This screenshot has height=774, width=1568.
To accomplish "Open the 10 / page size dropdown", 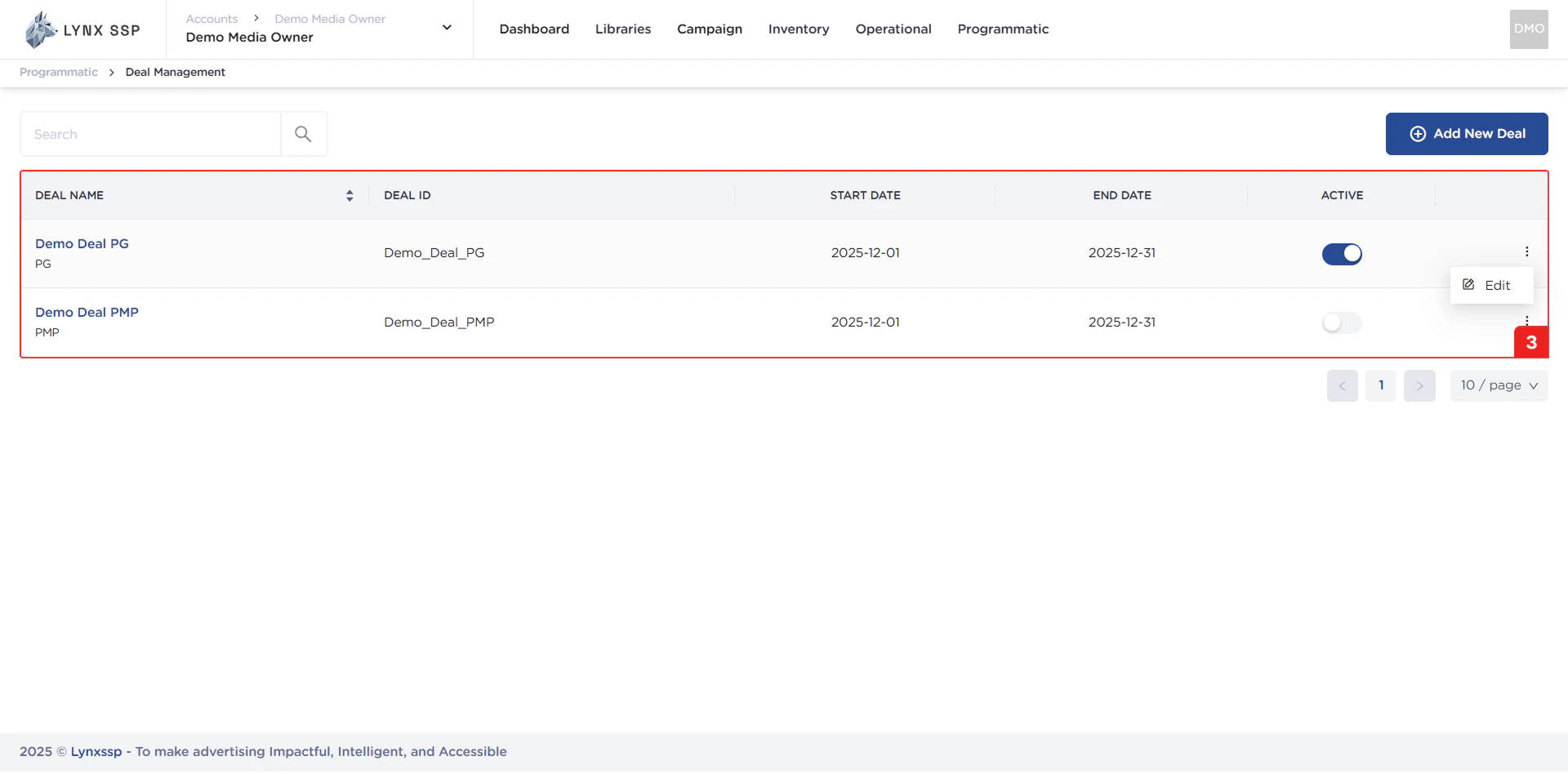I will (x=1499, y=385).
